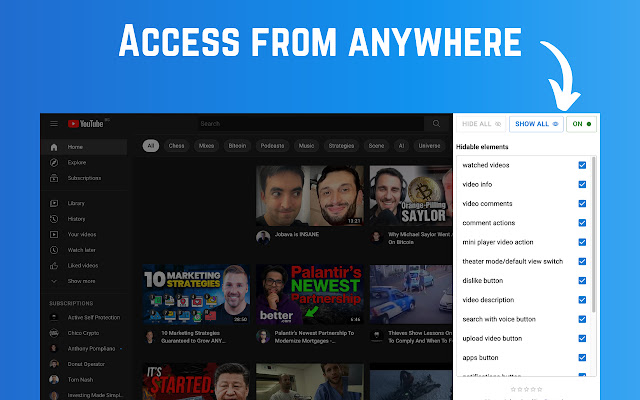The image size is (640, 400).
Task: Open the Orange-Pilling Saylor thumbnail
Action: (411, 196)
